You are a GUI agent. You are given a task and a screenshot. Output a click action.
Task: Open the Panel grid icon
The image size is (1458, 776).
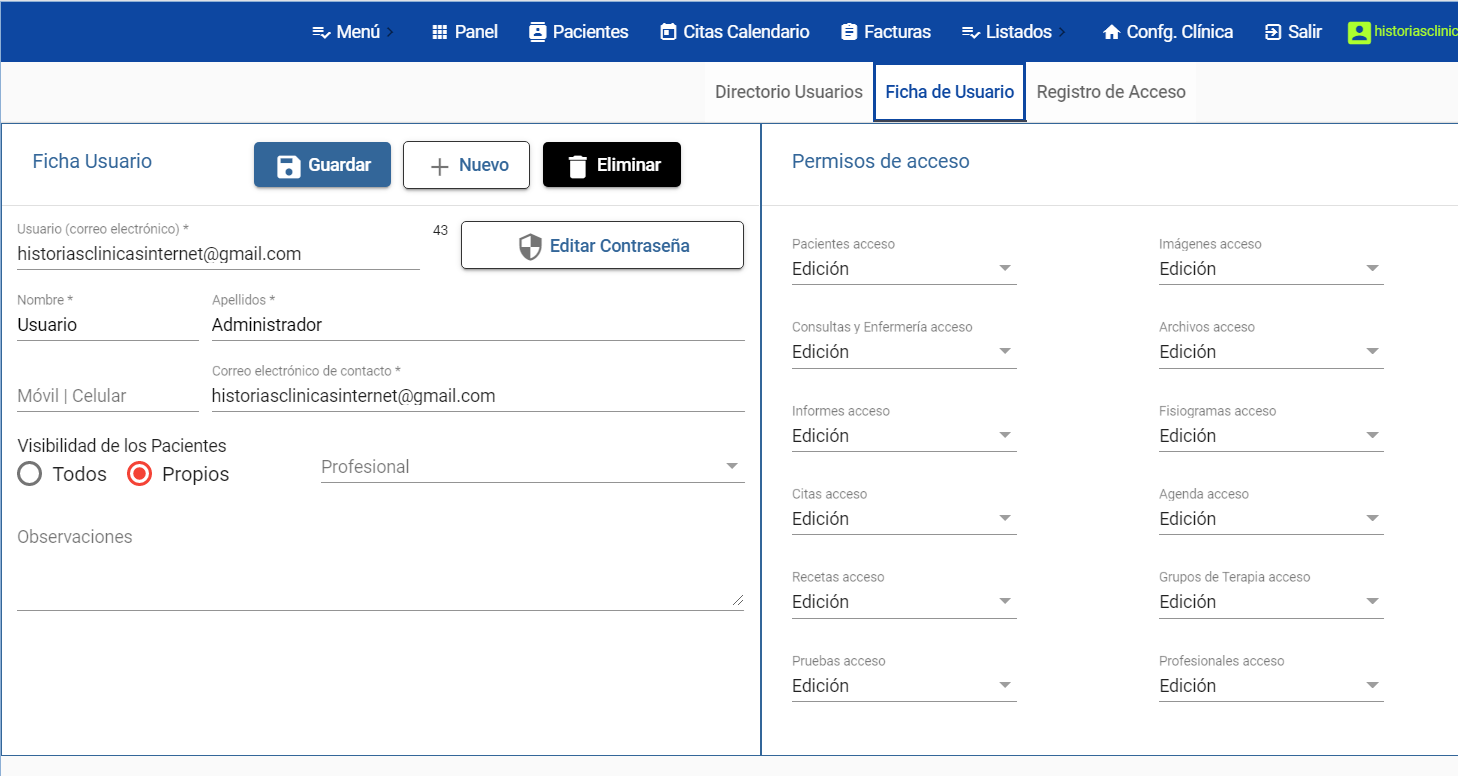[440, 32]
